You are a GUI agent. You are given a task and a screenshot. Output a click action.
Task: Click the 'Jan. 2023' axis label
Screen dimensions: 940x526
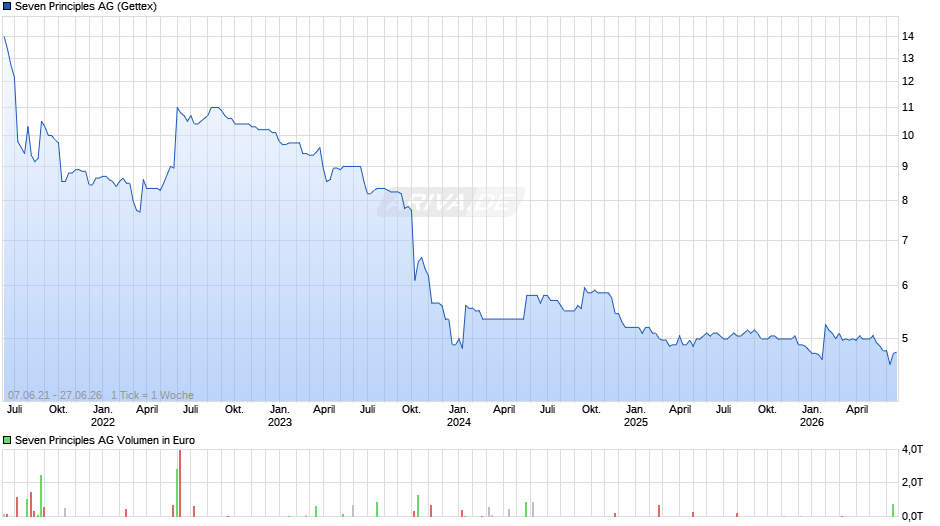(279, 416)
